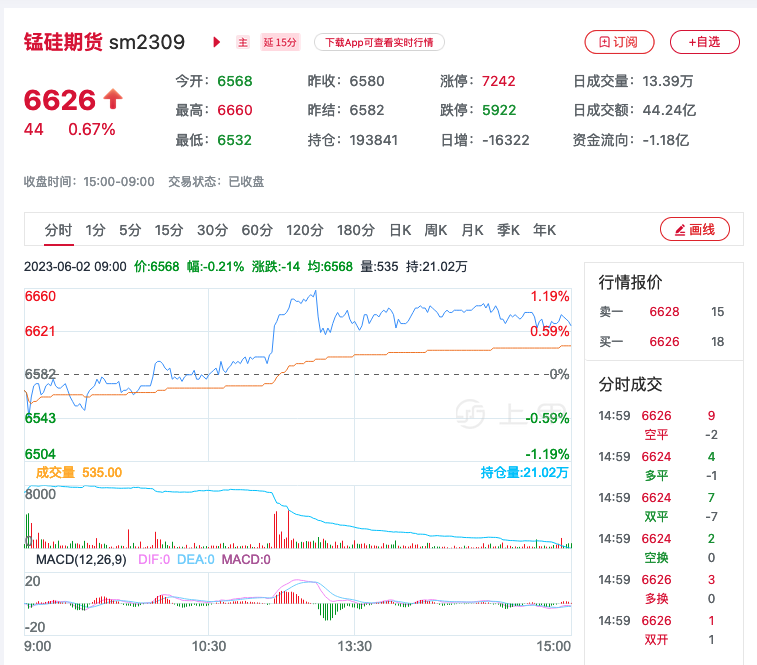Click the 卖一 ask price 6628

click(664, 312)
